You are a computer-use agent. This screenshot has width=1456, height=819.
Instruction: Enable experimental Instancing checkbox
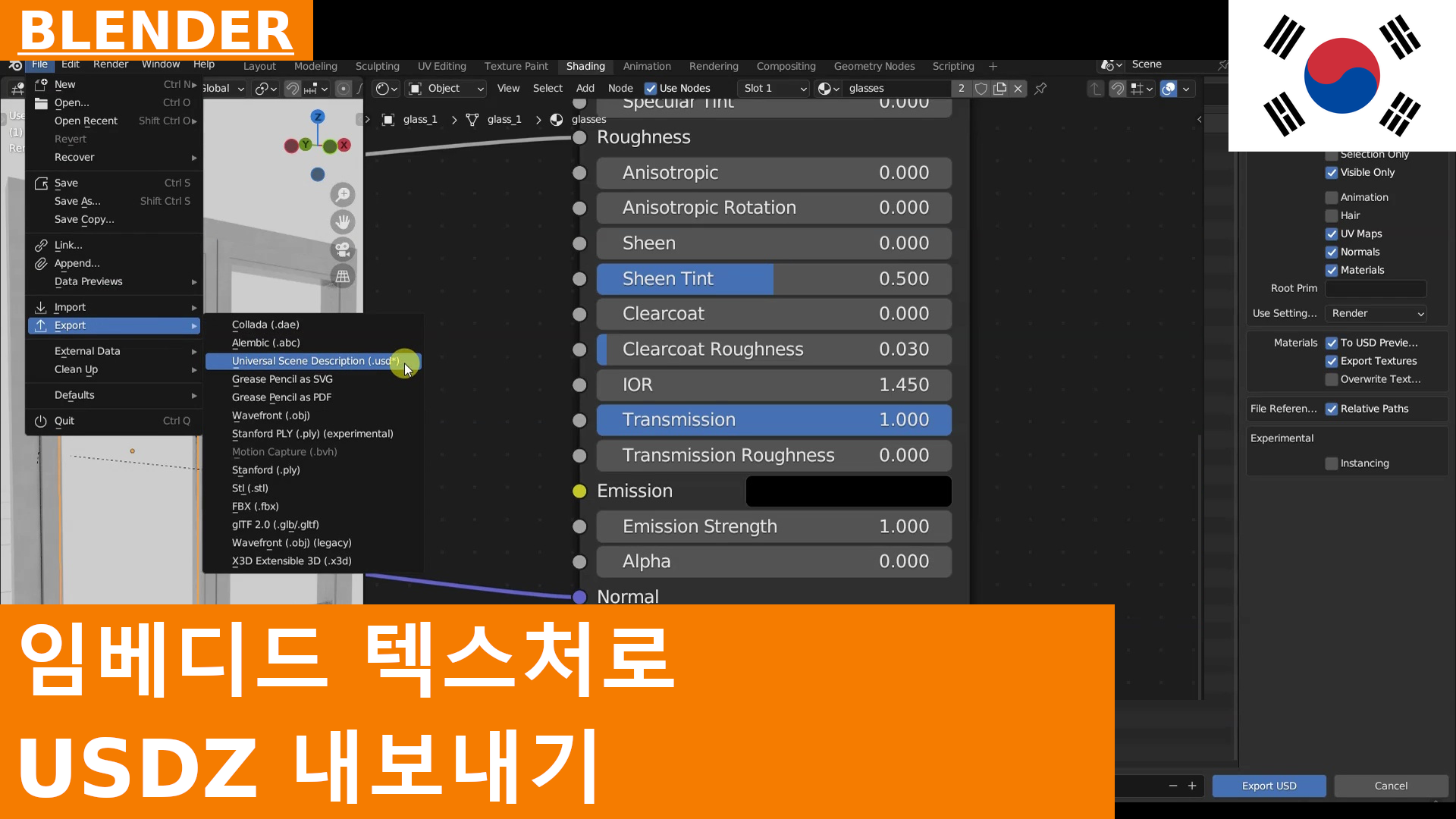pos(1332,464)
